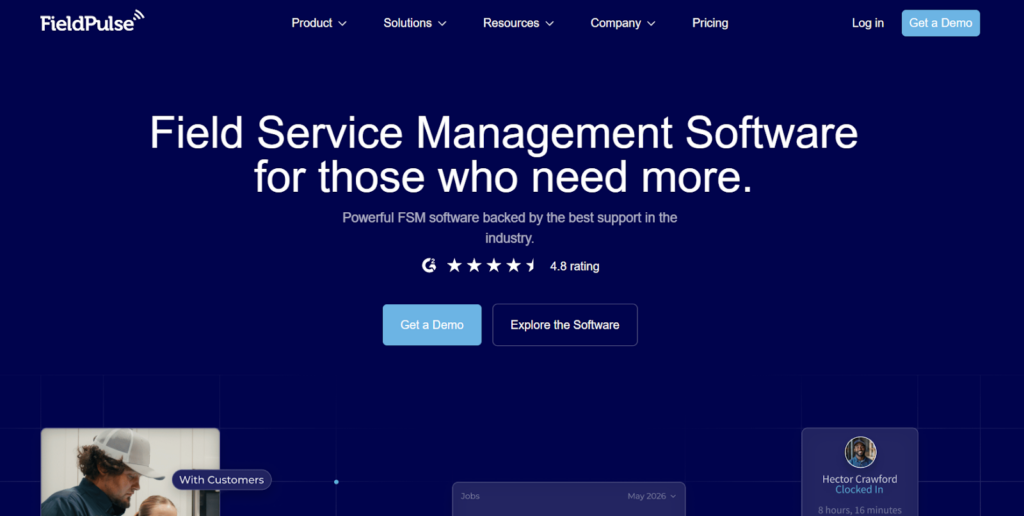Click the 4.8 rating text
This screenshot has height=516, width=1024.
(574, 266)
